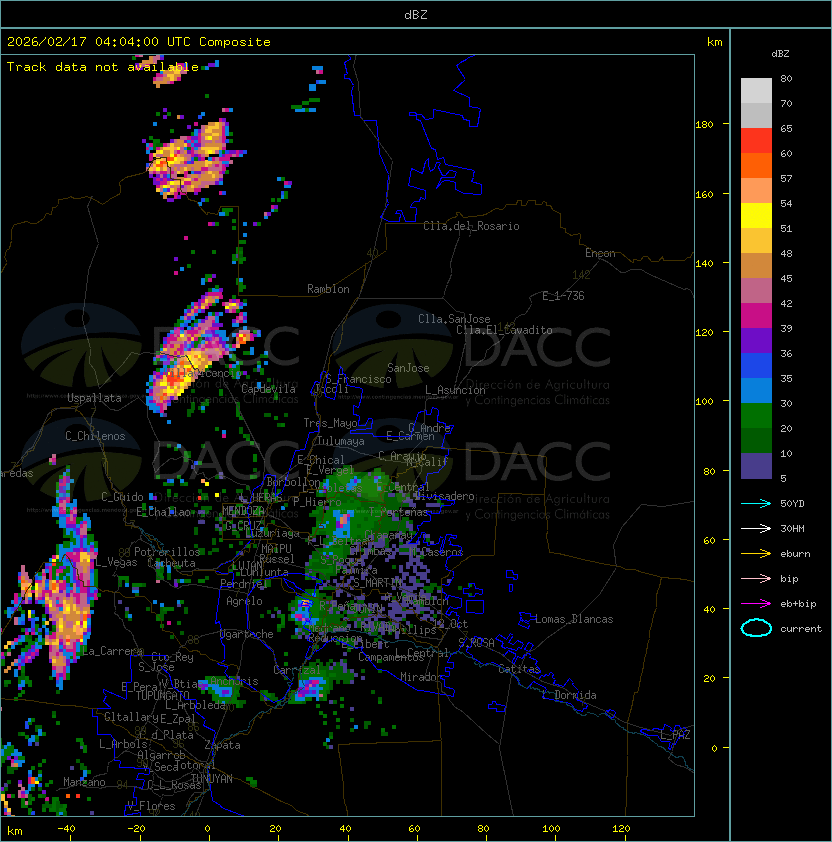Select the red swatch below 65 dBZ
The image size is (832, 842).
pyautogui.click(x=756, y=140)
